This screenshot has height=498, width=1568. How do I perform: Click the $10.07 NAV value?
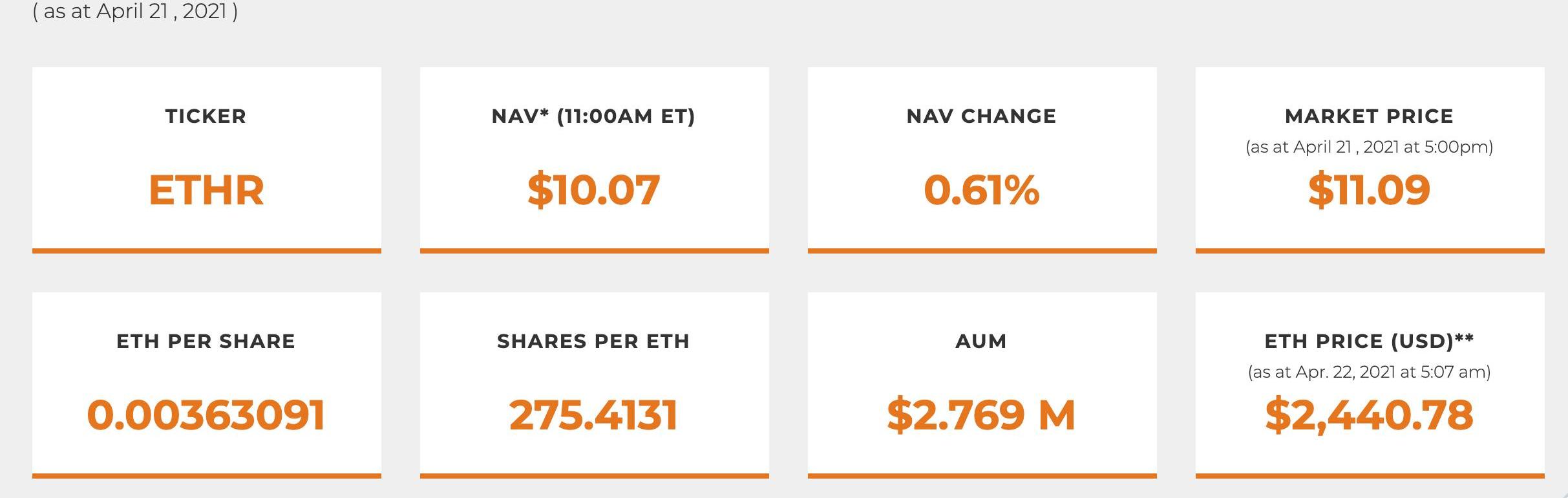point(593,190)
